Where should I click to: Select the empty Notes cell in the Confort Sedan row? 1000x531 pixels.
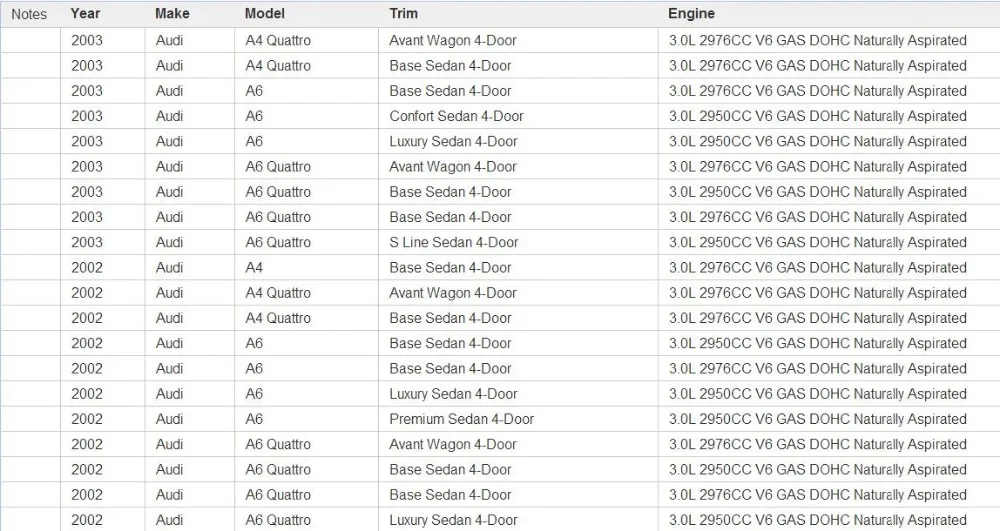(31, 116)
